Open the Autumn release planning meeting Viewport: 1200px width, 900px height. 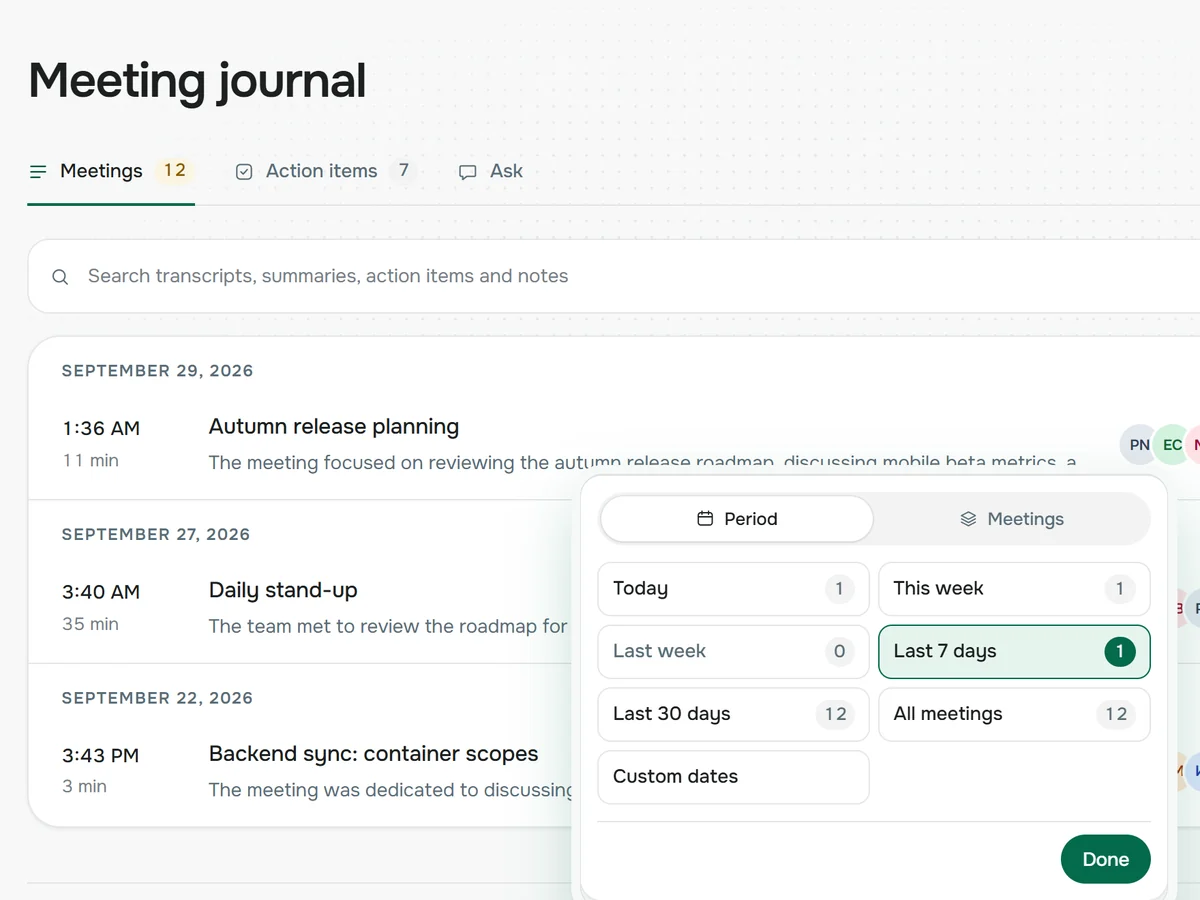(x=334, y=427)
